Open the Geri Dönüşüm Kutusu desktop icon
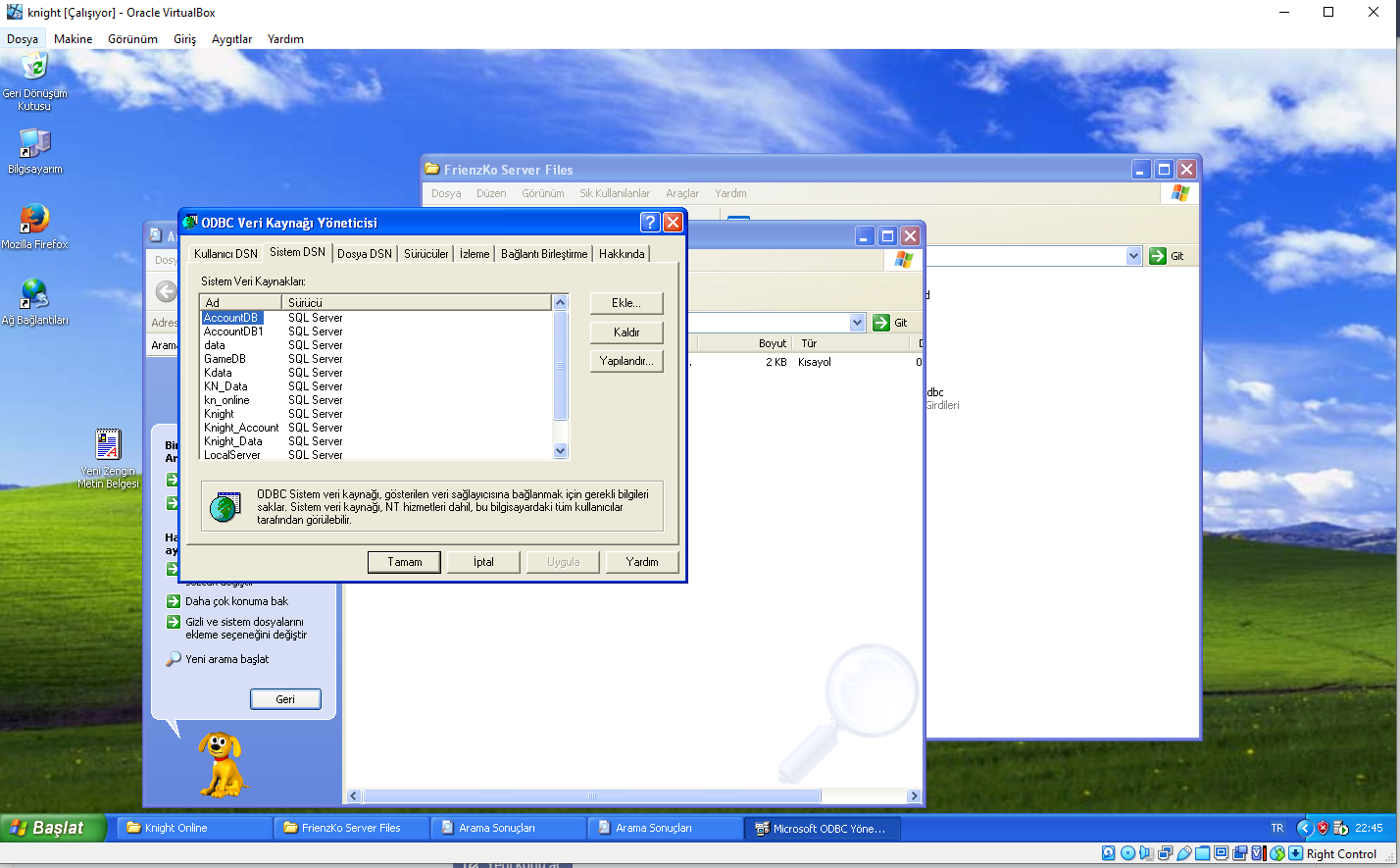The width and height of the screenshot is (1400, 868). [x=34, y=80]
